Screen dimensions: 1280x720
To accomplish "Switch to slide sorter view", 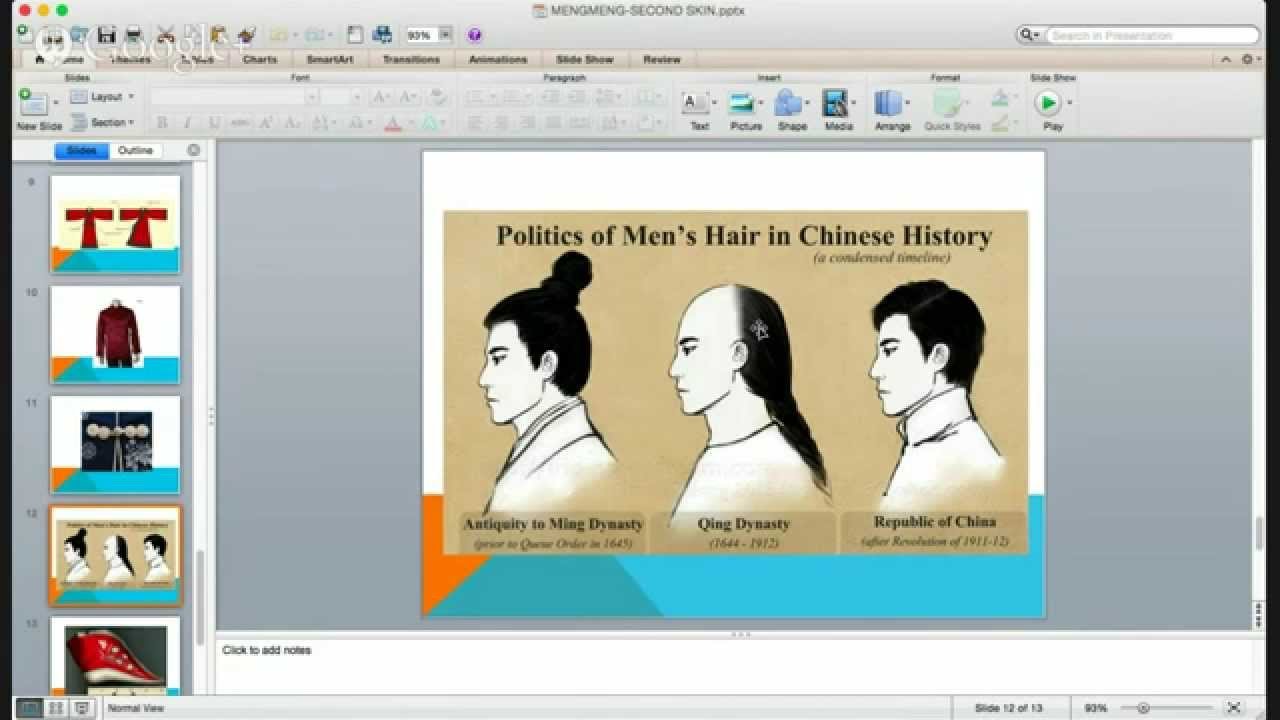I will click(x=56, y=708).
